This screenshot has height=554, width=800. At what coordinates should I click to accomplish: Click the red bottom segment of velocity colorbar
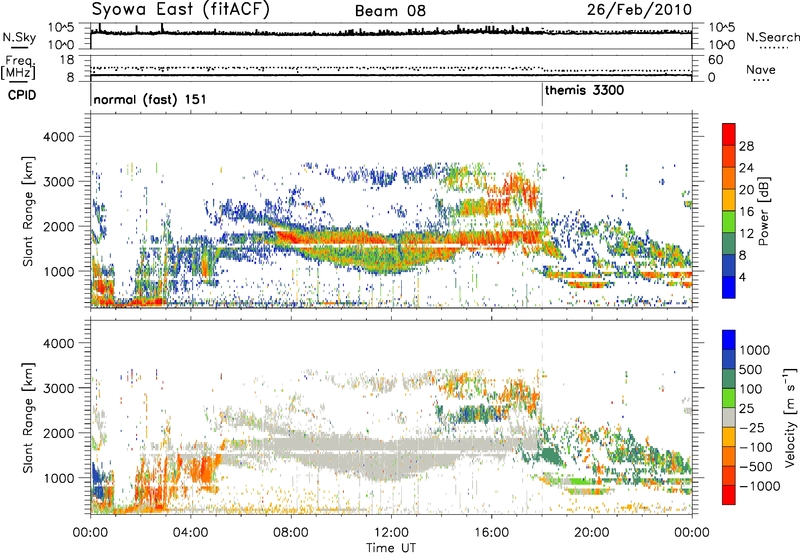729,495
